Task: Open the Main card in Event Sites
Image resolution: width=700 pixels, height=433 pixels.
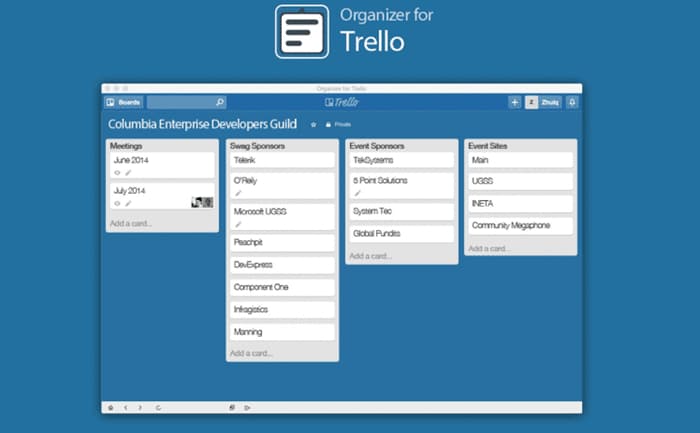Action: click(521, 160)
